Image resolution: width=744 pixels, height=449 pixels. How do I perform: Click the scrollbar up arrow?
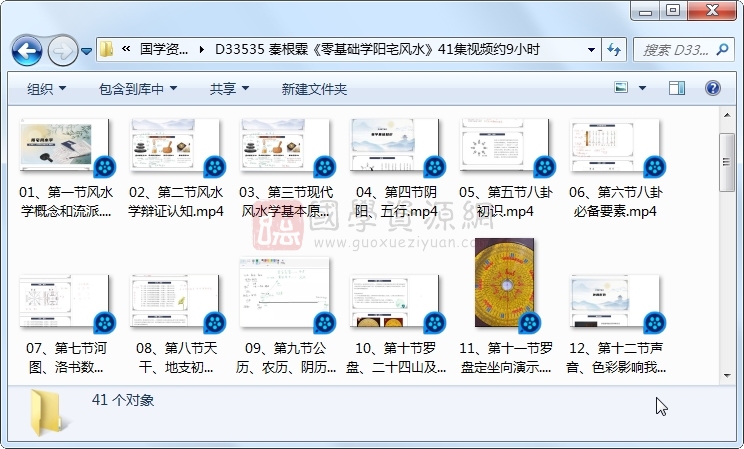pos(727,115)
